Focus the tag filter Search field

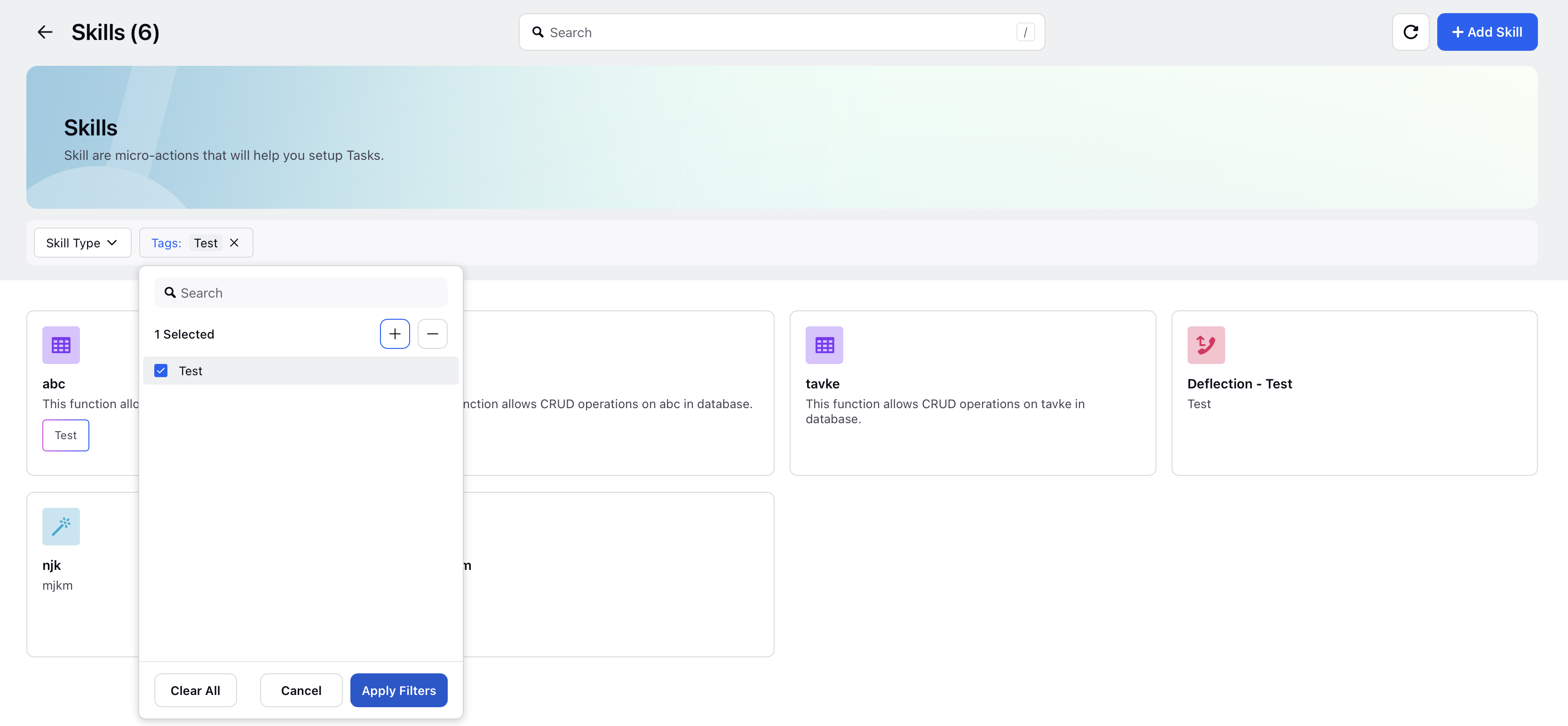(301, 293)
